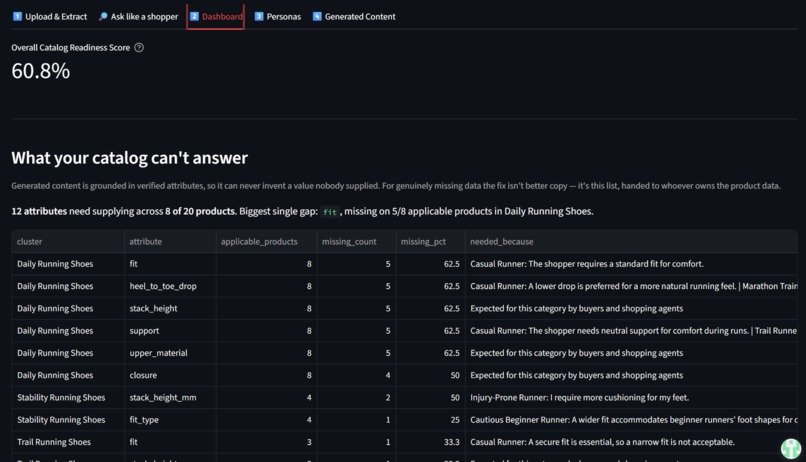Open the Personas tab

coord(278,16)
